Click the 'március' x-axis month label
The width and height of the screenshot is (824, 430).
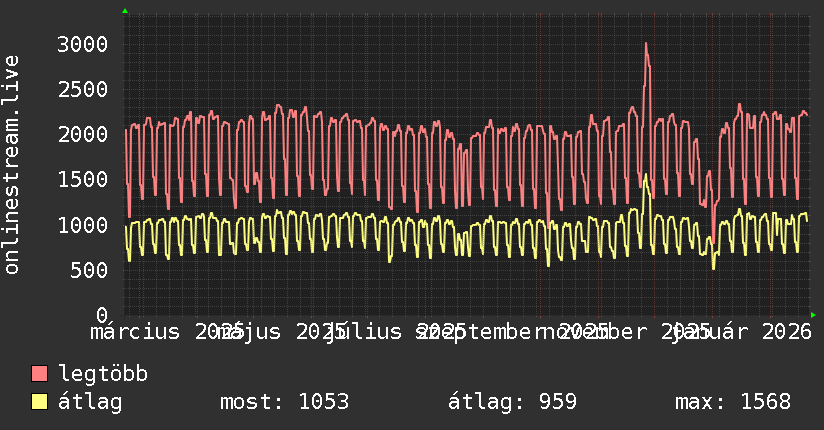coord(135,332)
